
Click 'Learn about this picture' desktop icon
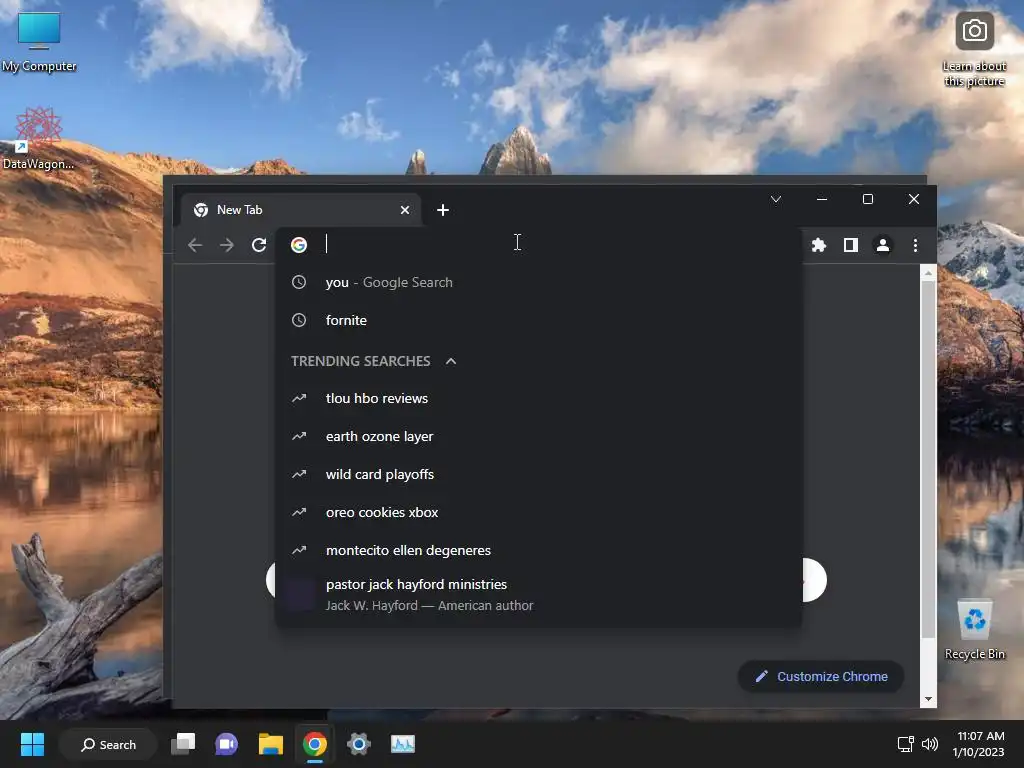tap(974, 50)
